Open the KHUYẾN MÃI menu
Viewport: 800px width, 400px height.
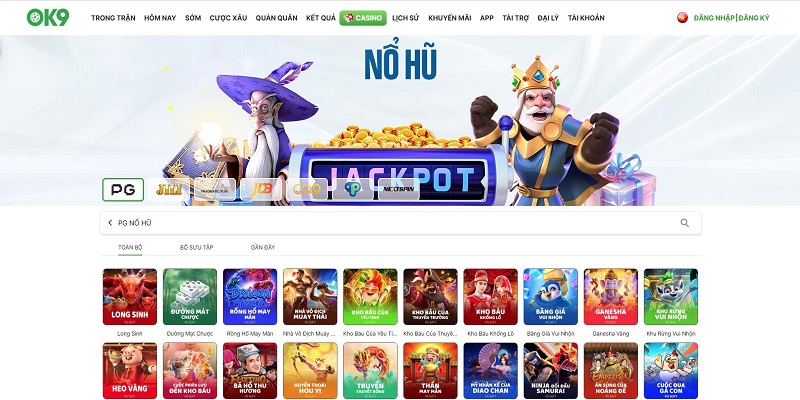coord(449,18)
